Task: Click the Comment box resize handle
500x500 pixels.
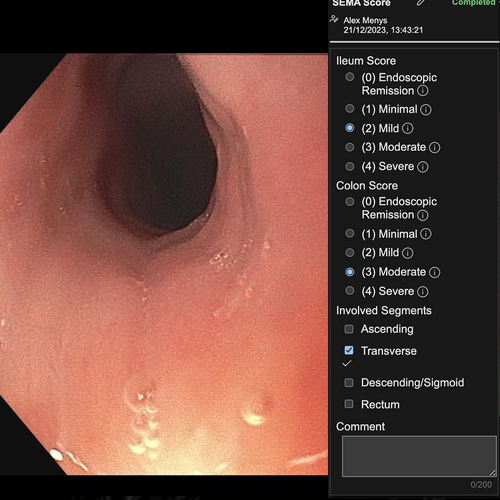Action: coord(493,473)
